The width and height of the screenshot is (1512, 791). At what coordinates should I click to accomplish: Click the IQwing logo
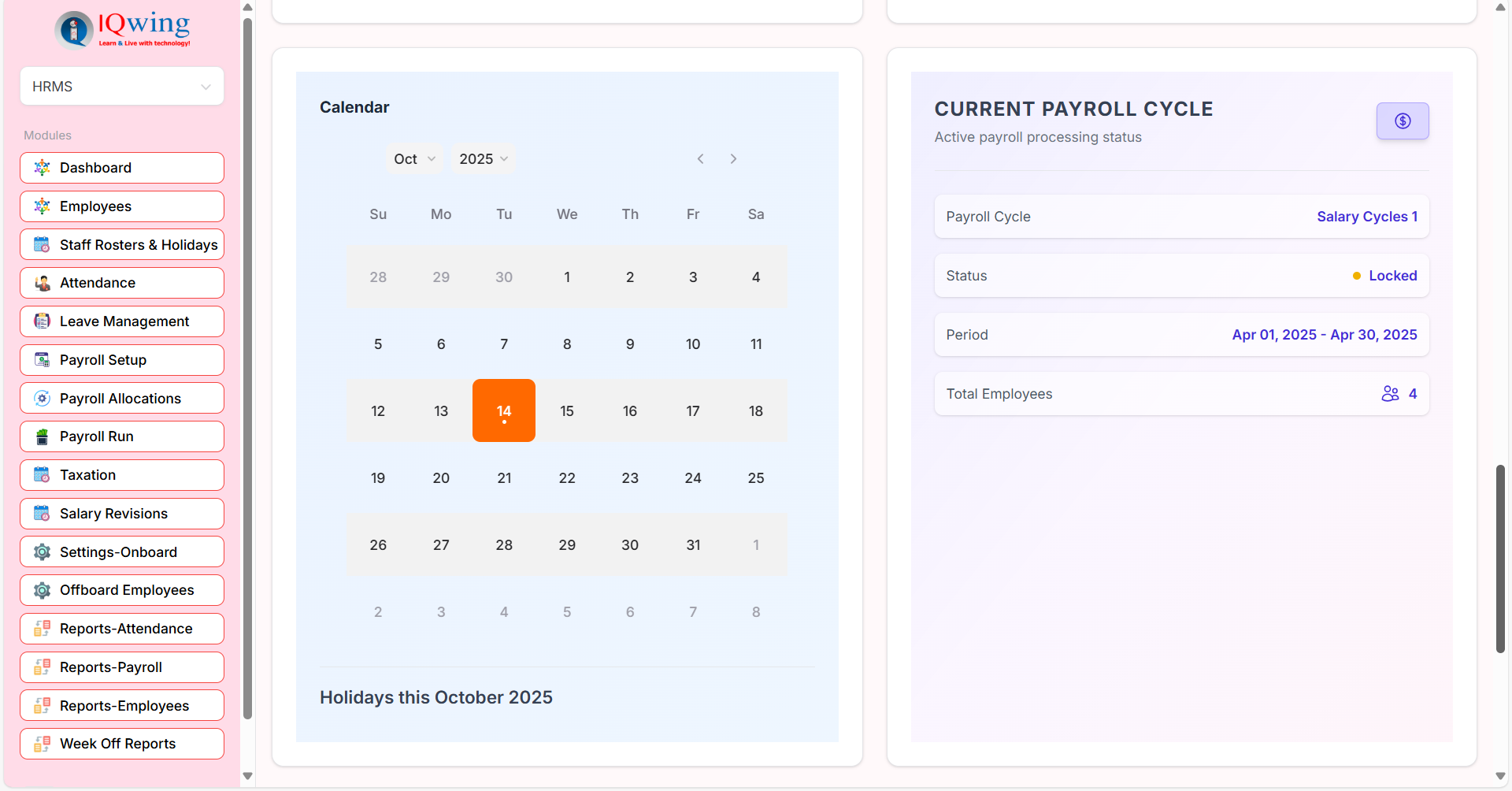click(122, 30)
